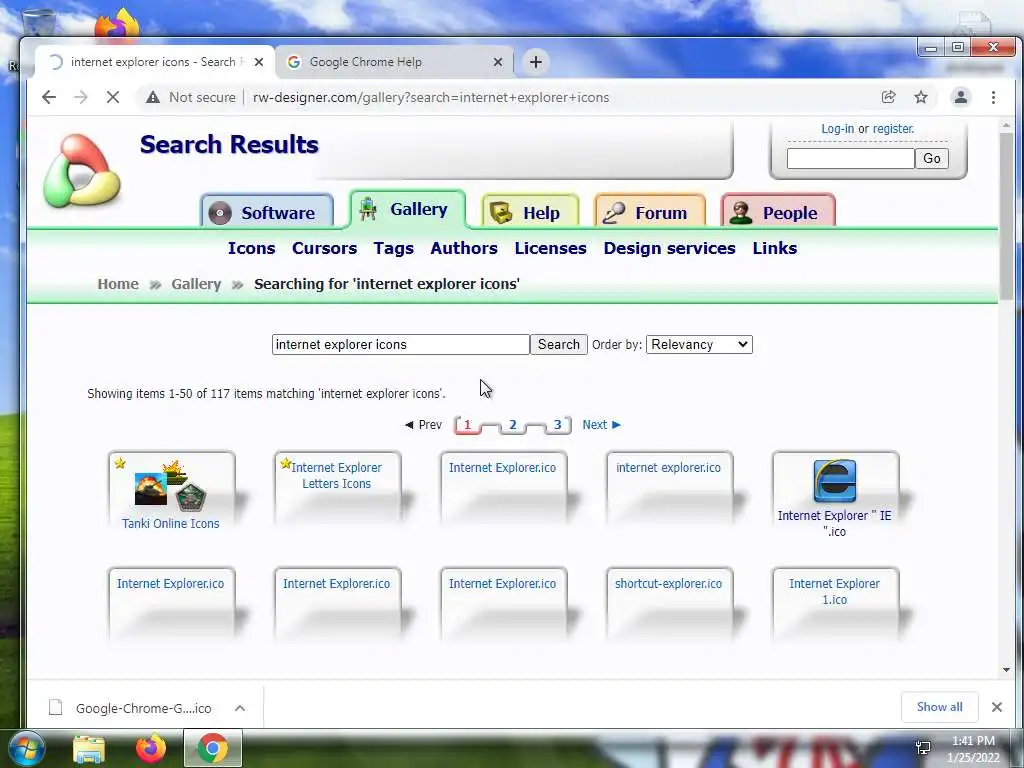Click the Go button
Viewport: 1024px width, 768px height.
point(932,158)
